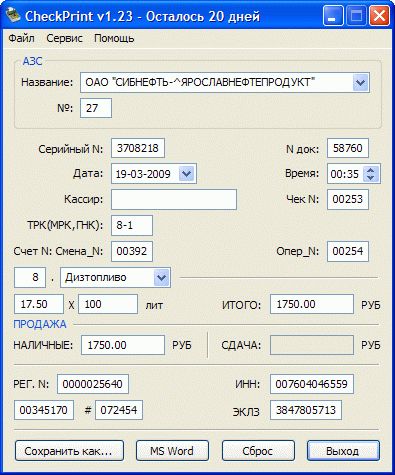Click the disabled СДАЧА field

click(312, 345)
